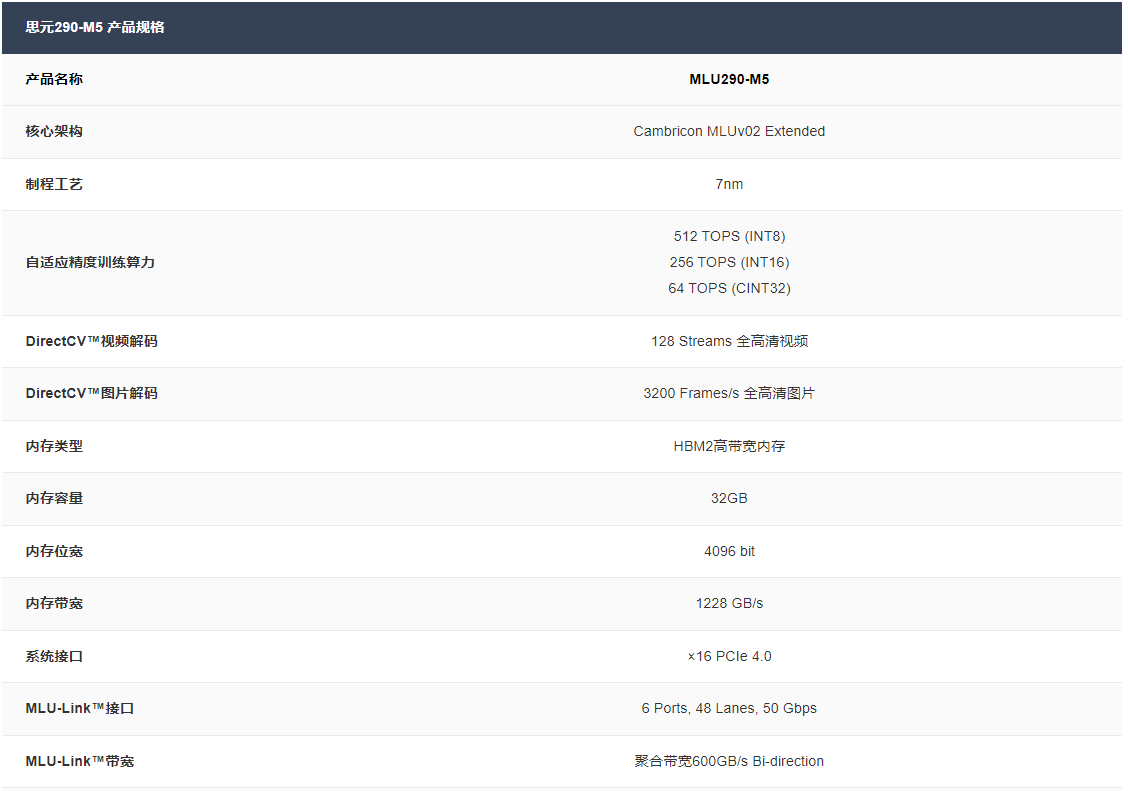Click the 'DirectCV™视频解码' row label
1128x791 pixels.
point(91,341)
